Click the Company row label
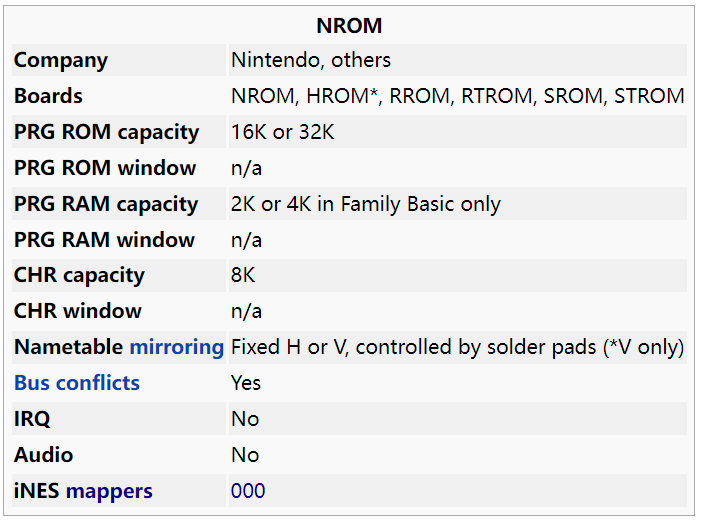This screenshot has width=703, height=521. 61,61
